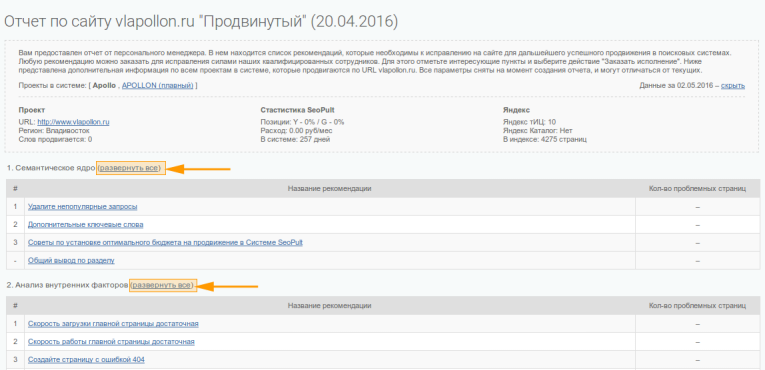Open Дополнительные ключевые слова recommendation
The width and height of the screenshot is (765, 370).
pyautogui.click(x=85, y=225)
